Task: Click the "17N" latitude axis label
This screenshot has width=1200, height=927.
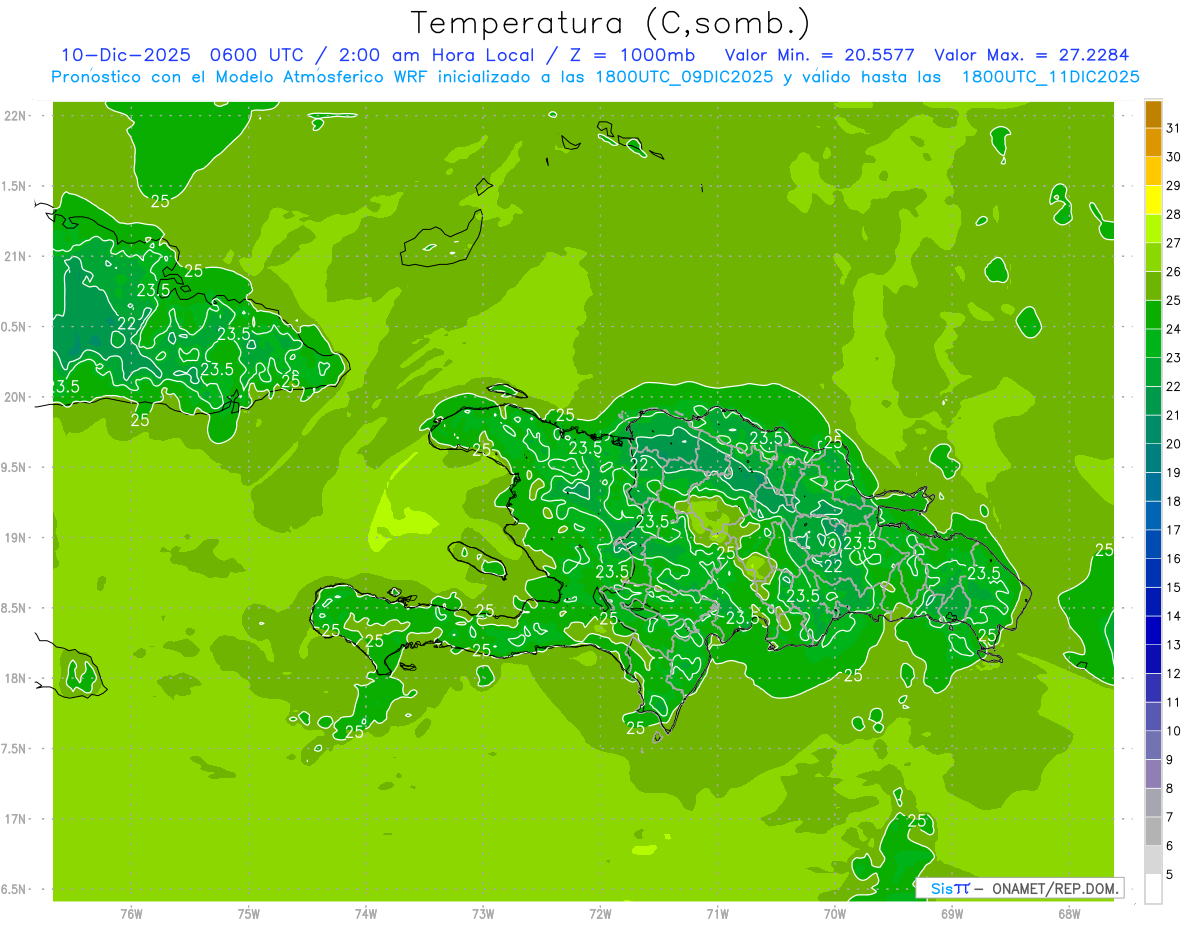Action: pos(16,820)
